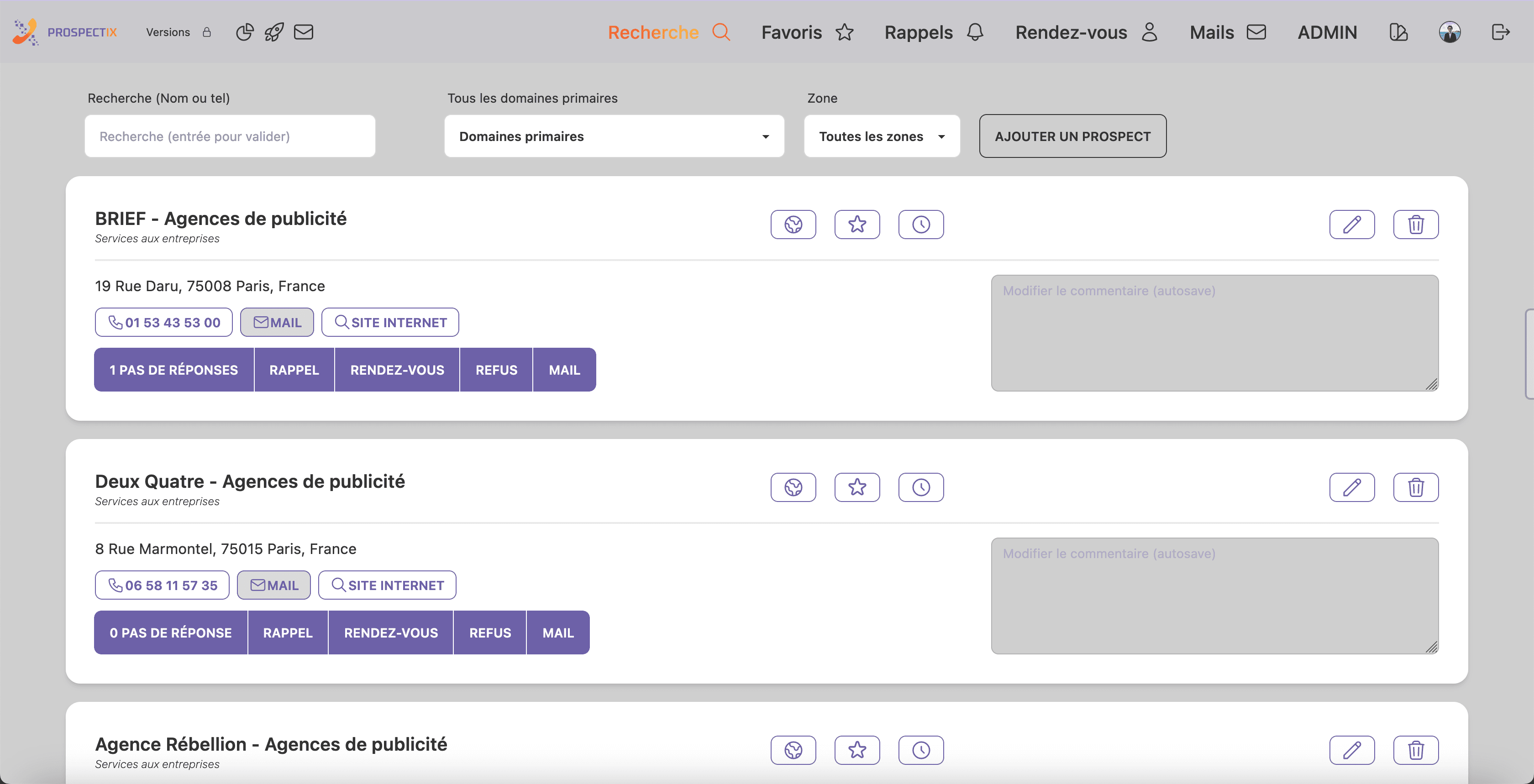Go to the Recherche tab

[669, 32]
